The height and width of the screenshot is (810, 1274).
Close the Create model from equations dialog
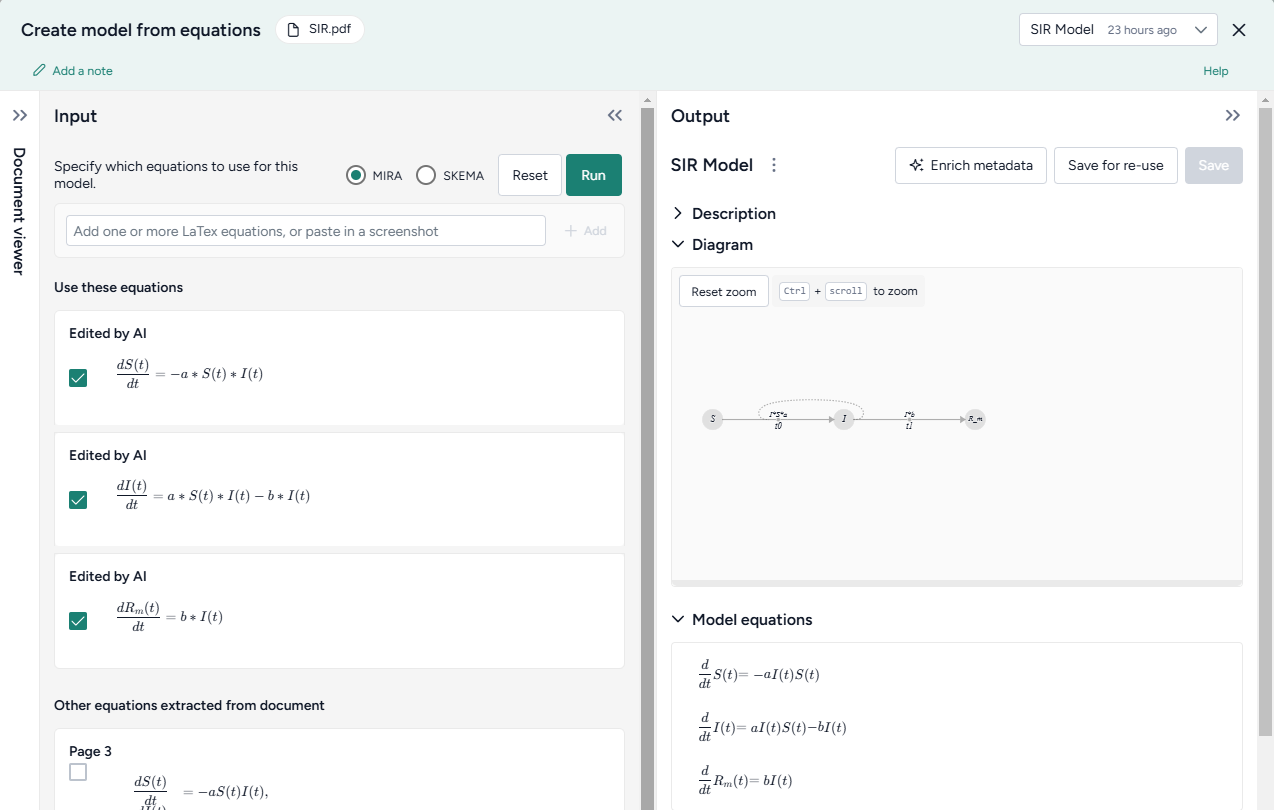pyautogui.click(x=1239, y=30)
